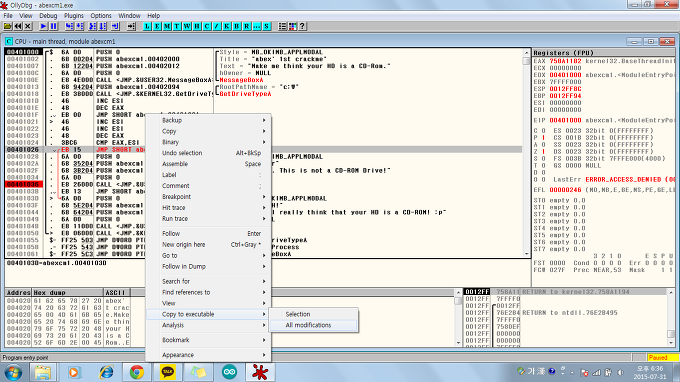The width and height of the screenshot is (680, 382).
Task: Expand the Search for submenu
Action: click(x=209, y=281)
